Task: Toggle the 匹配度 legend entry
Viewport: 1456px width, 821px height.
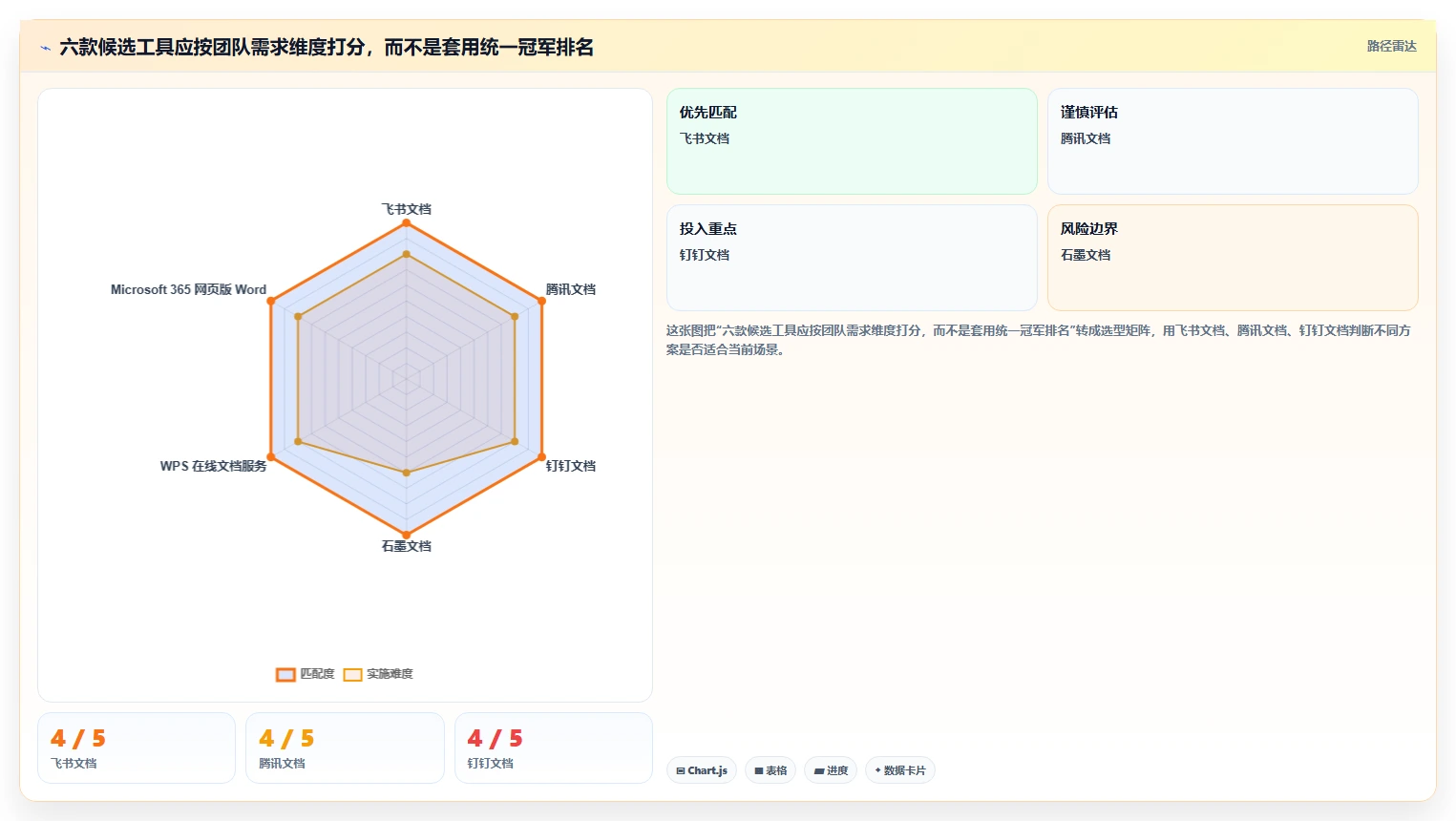Action: (306, 674)
